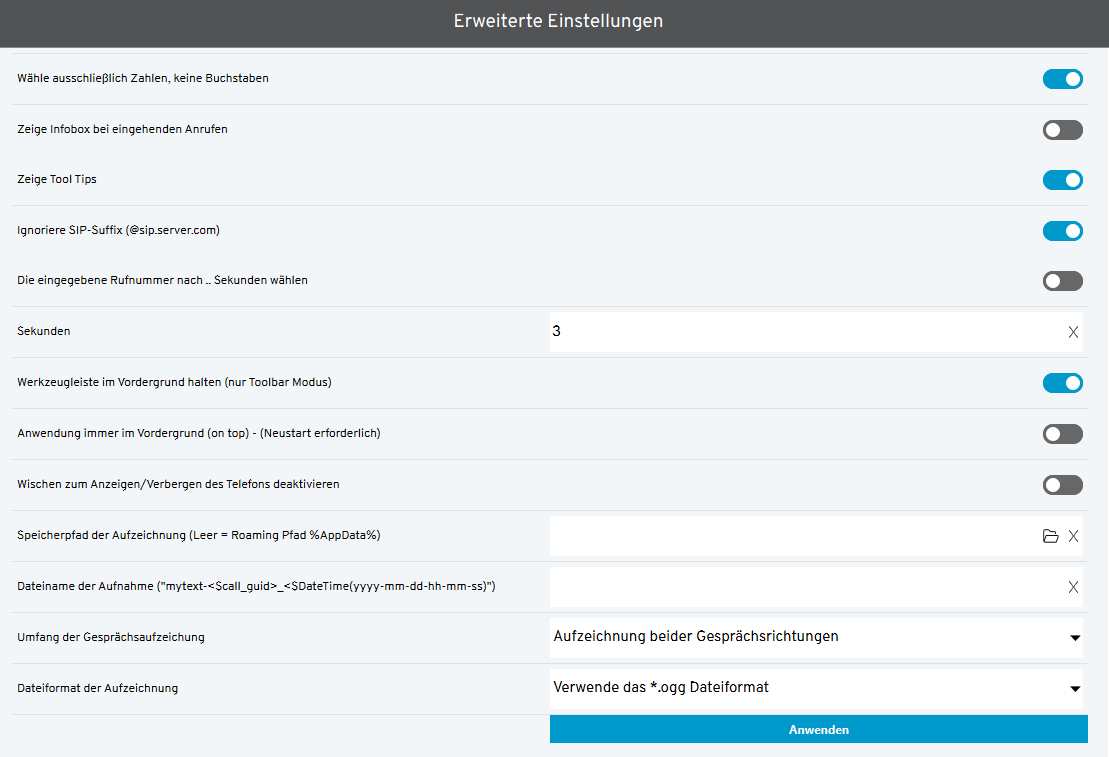The image size is (1109, 757).
Task: Open folder browser for recording save path
Action: click(x=1050, y=536)
